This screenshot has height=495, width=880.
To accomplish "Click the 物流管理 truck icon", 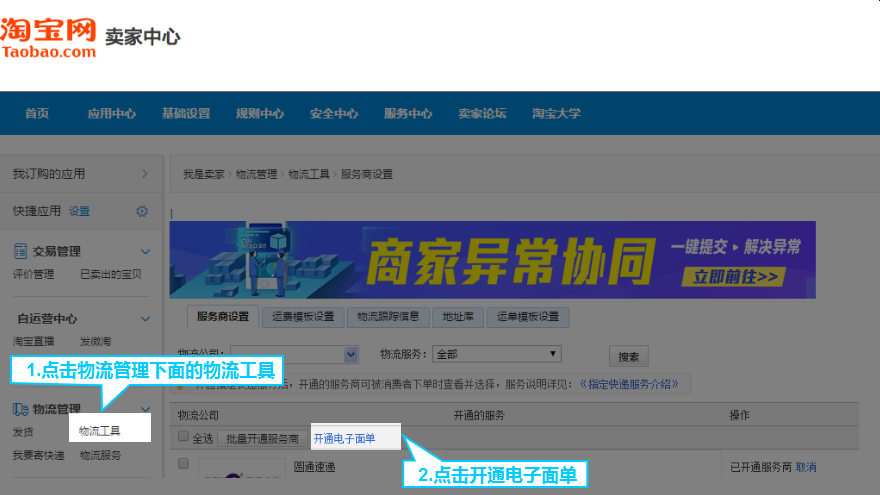I will 20,409.
